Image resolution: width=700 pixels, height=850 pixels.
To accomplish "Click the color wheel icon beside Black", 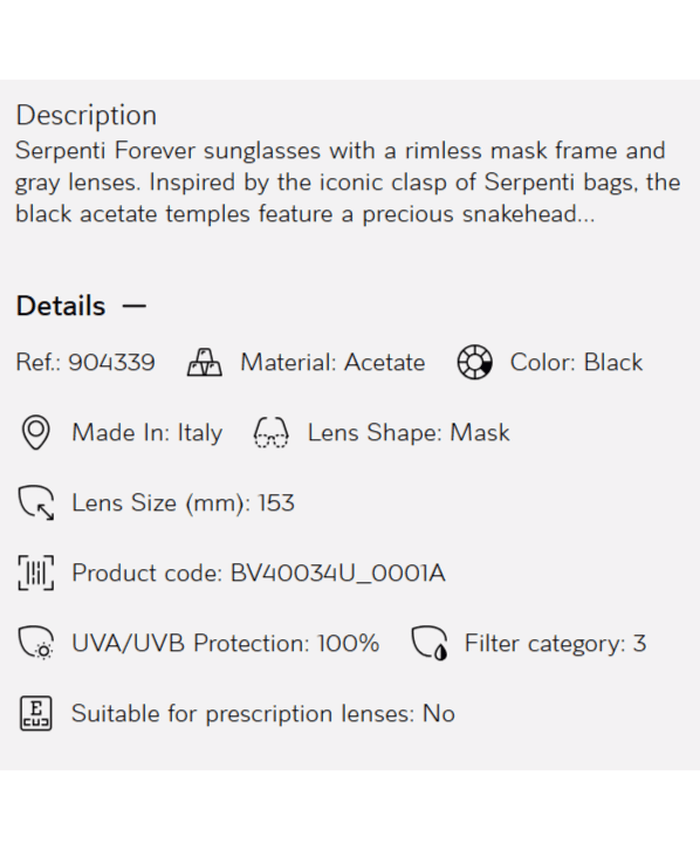I will pos(474,363).
